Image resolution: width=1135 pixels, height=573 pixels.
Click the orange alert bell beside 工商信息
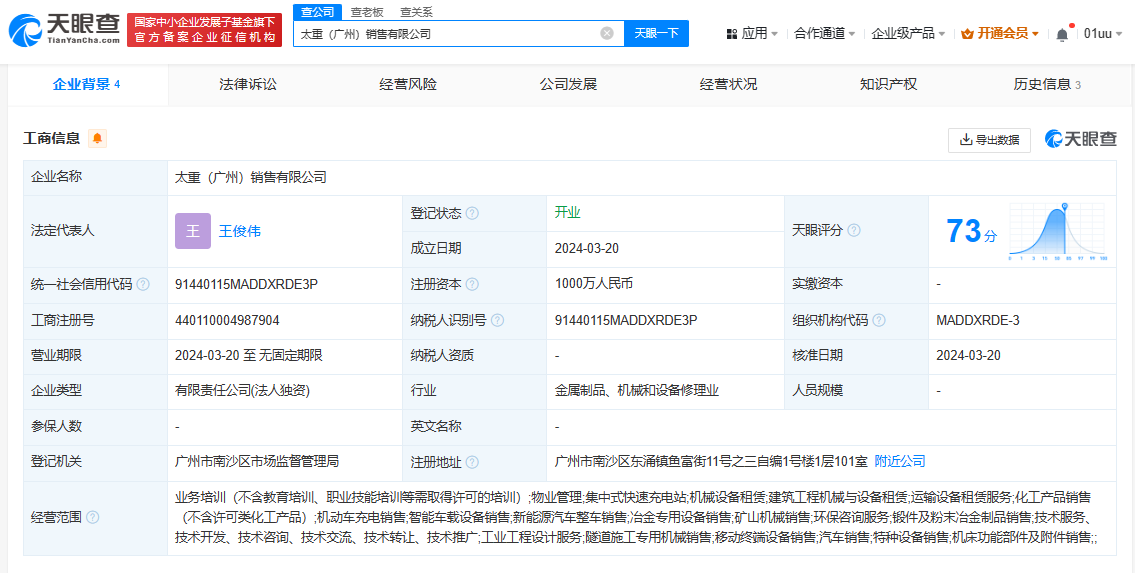click(97, 139)
